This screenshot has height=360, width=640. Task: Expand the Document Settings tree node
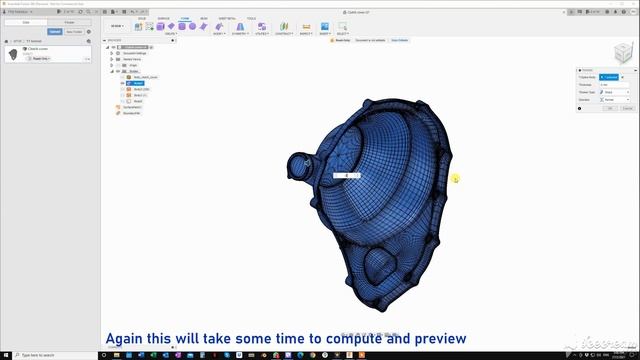tap(111, 53)
